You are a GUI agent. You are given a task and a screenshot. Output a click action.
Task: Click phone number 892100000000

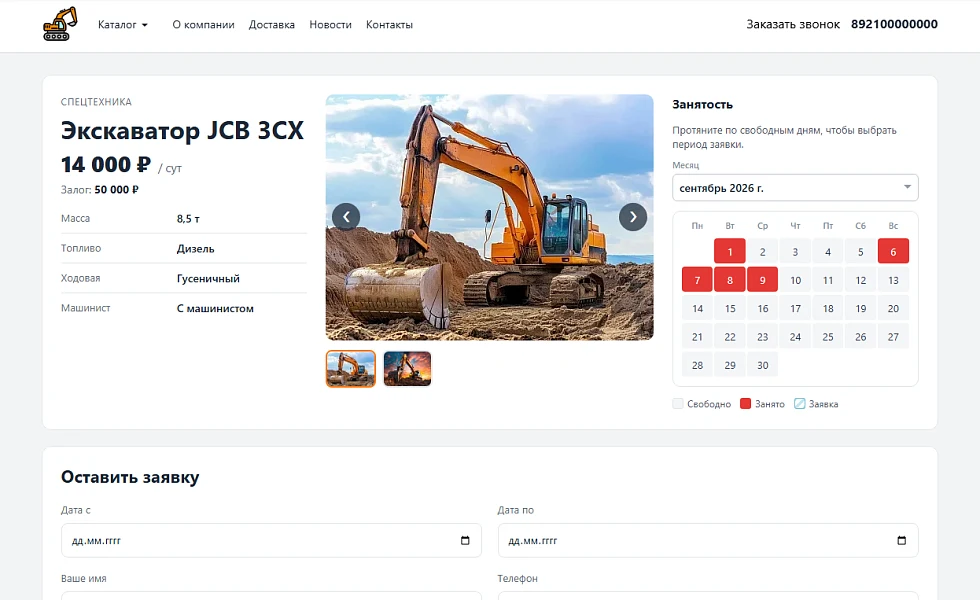894,24
